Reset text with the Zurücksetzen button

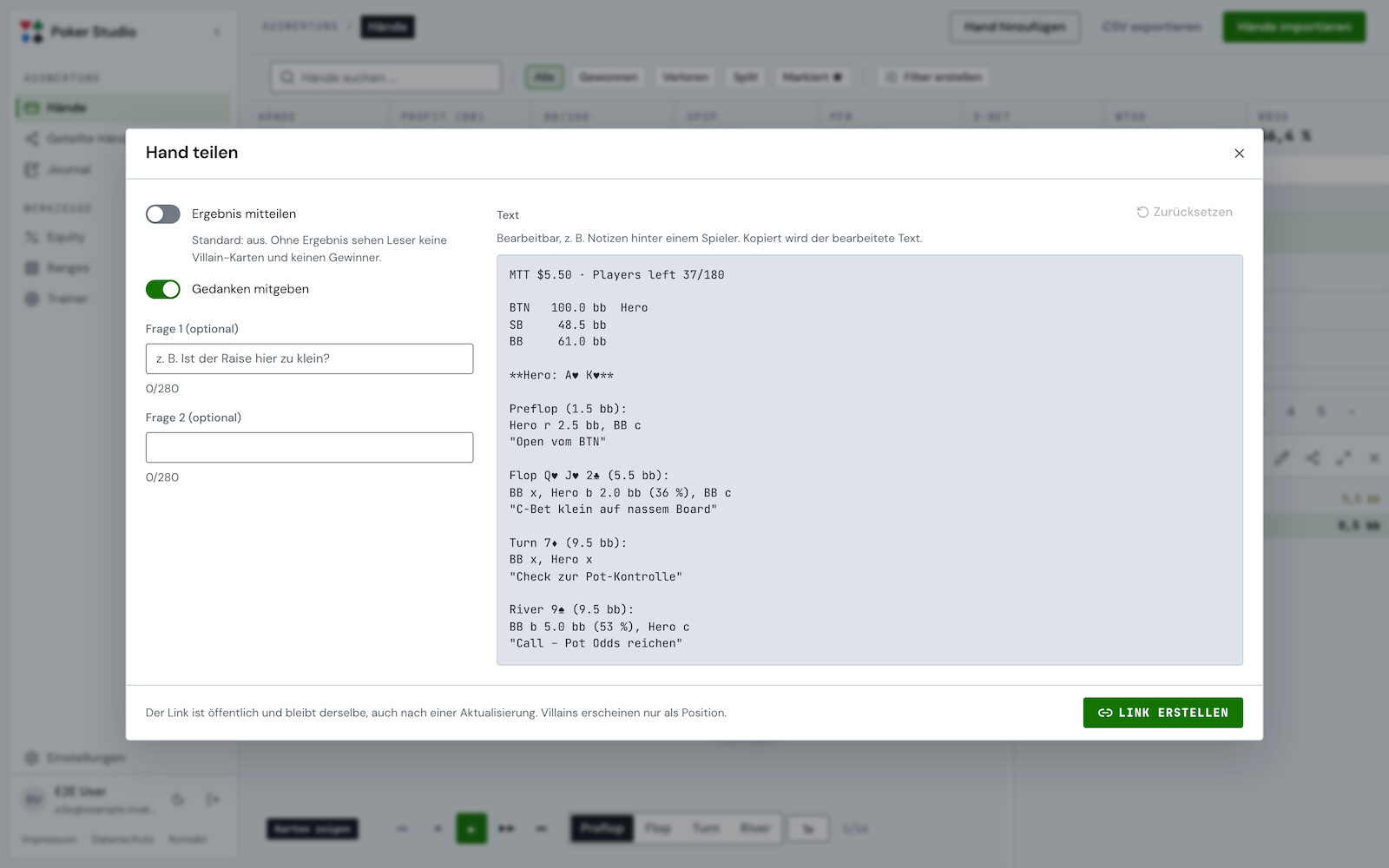coord(1184,212)
